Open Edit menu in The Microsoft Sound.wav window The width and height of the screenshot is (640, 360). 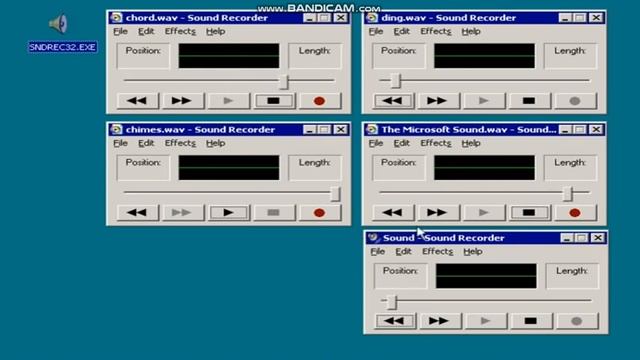click(x=401, y=143)
